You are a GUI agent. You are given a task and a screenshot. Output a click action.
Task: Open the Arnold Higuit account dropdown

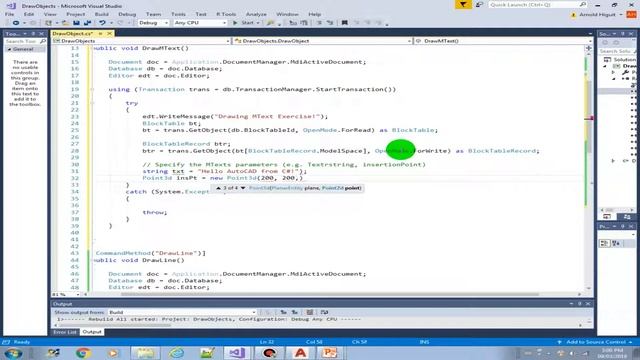(600, 14)
